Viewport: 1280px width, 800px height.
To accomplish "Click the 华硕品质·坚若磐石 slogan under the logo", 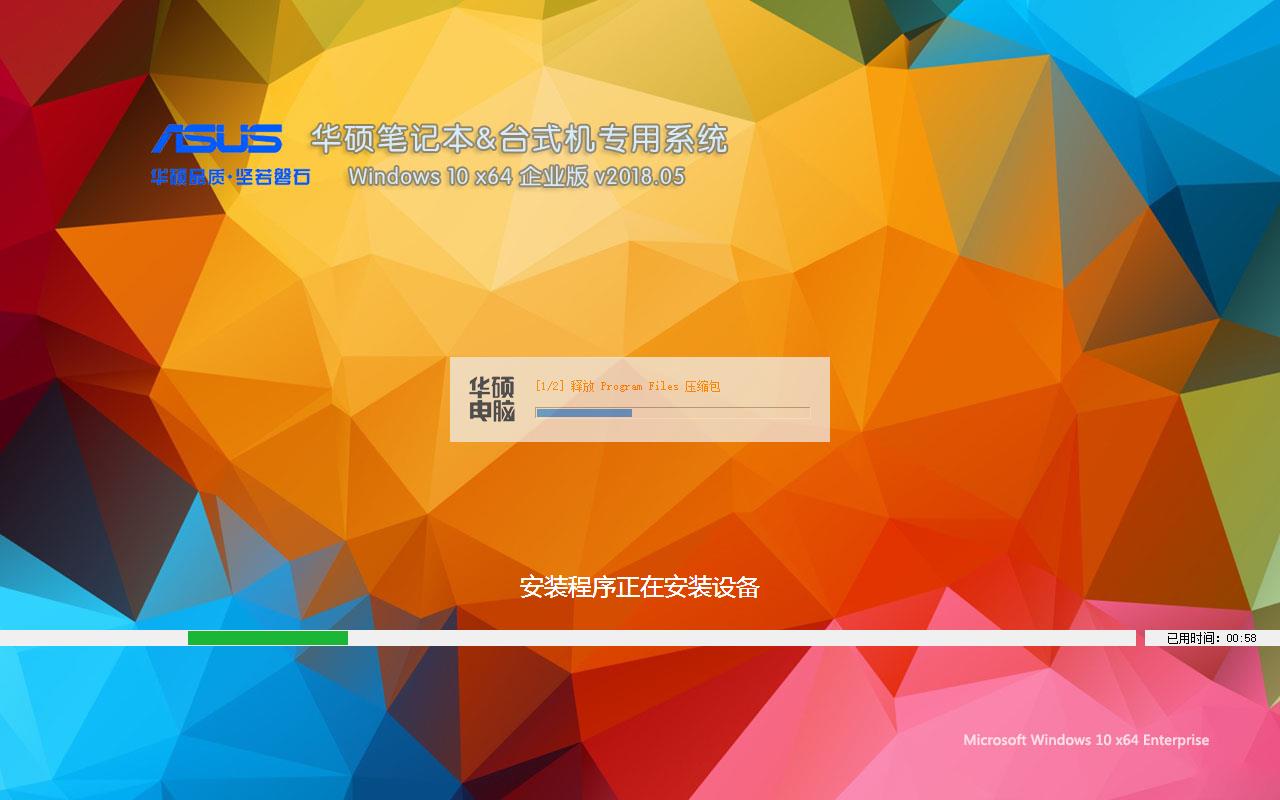I will click(230, 177).
